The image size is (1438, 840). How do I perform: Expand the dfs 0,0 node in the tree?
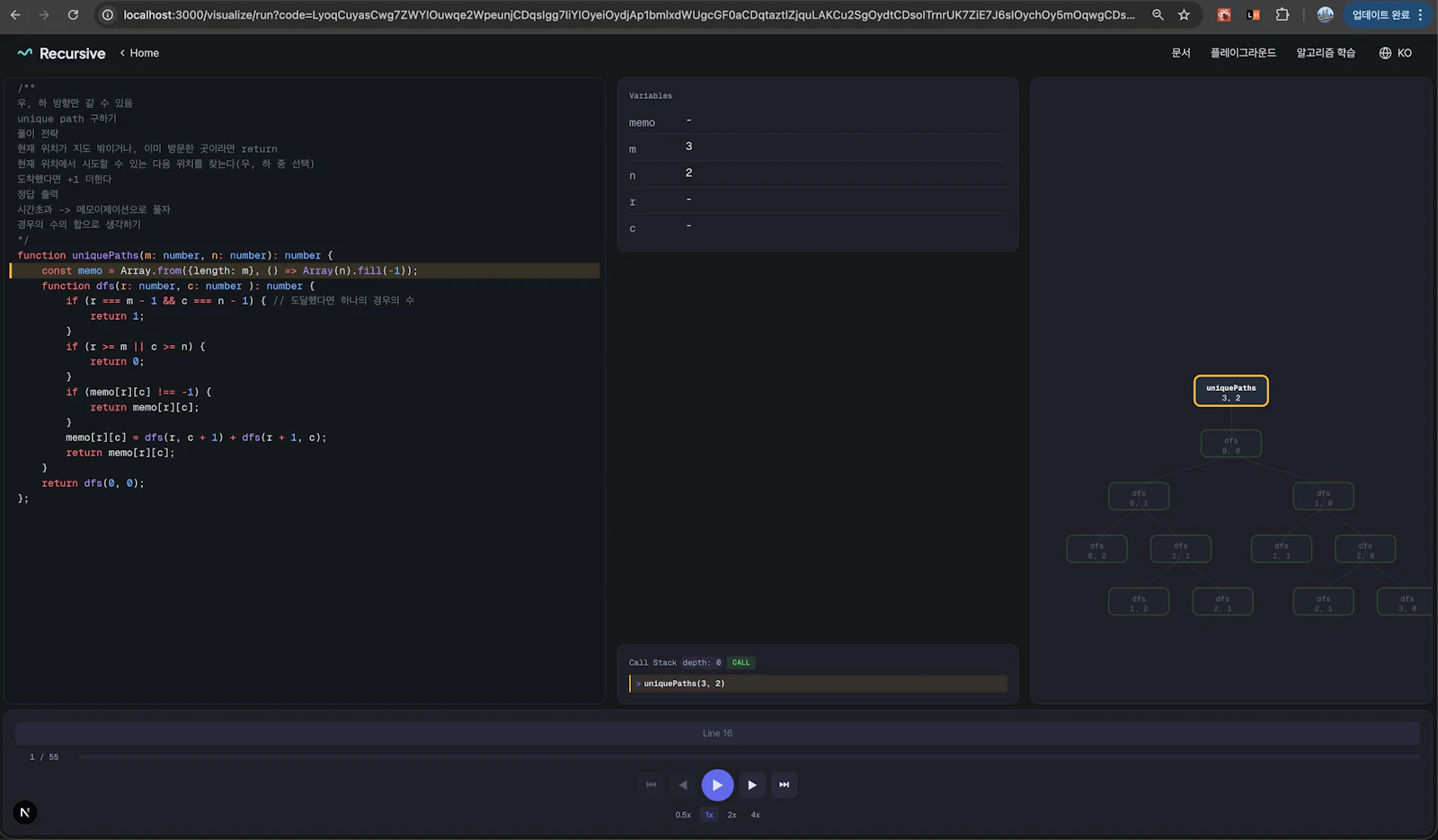(1230, 443)
